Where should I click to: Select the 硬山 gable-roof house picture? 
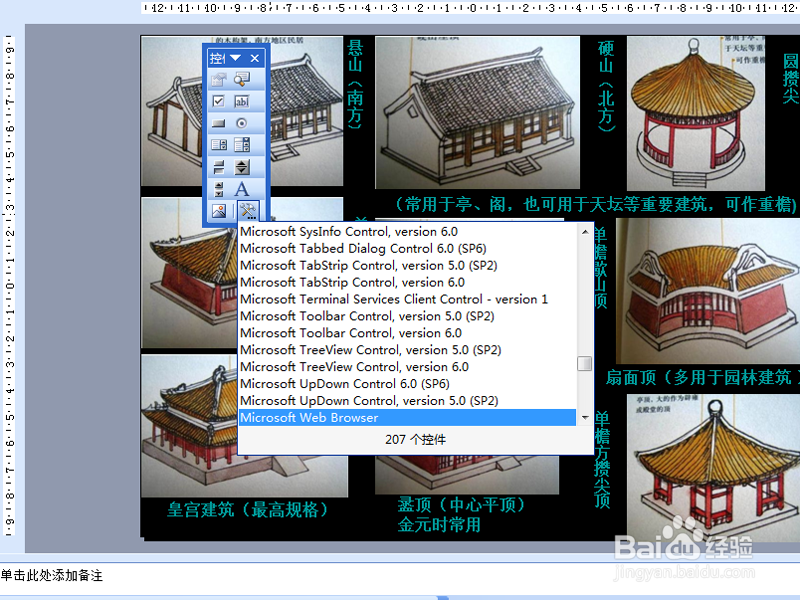point(478,112)
